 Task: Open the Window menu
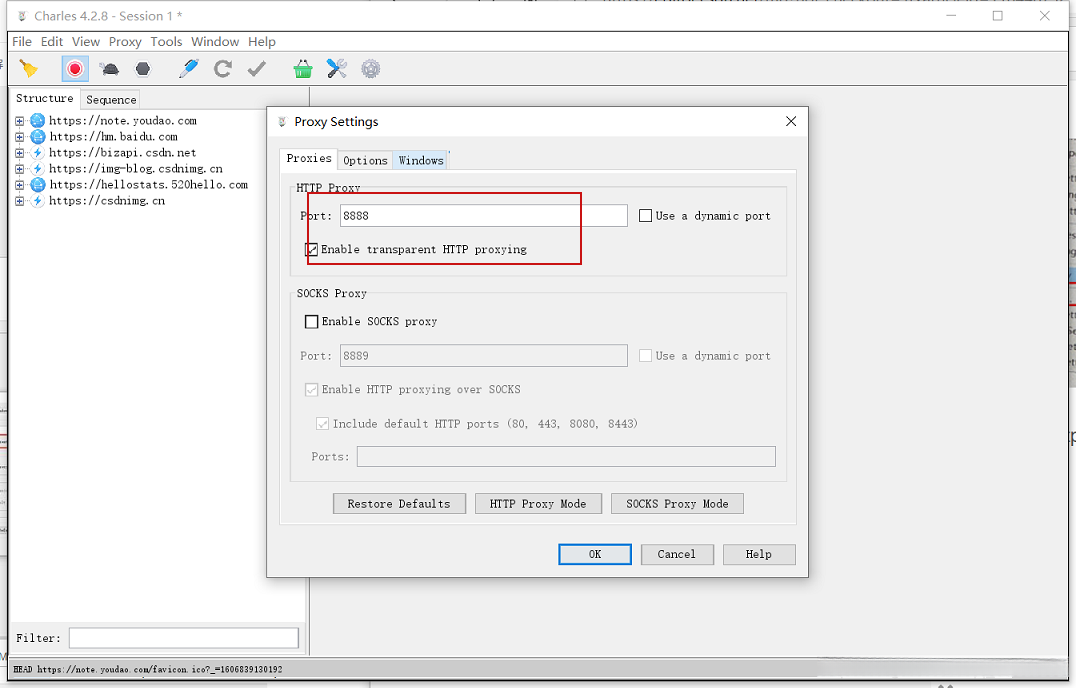pos(215,42)
